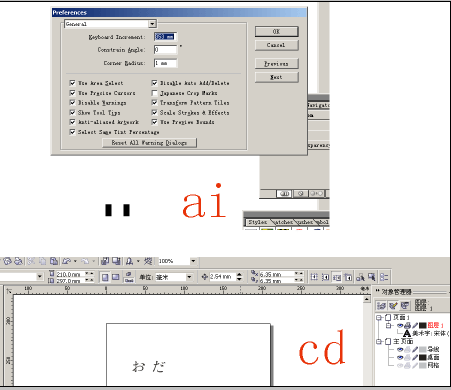Collapse the page 1 tree node
The height and width of the screenshot is (390, 451).
(379, 317)
